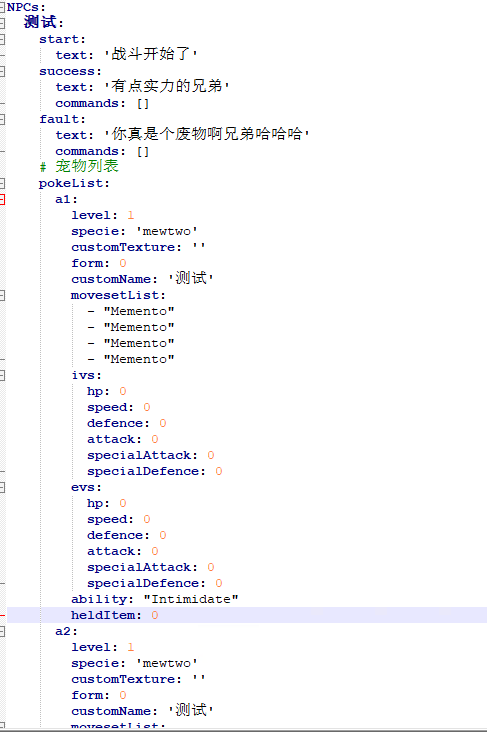
Task: Click 'hp: 0' under ivs
Action: tap(106, 391)
